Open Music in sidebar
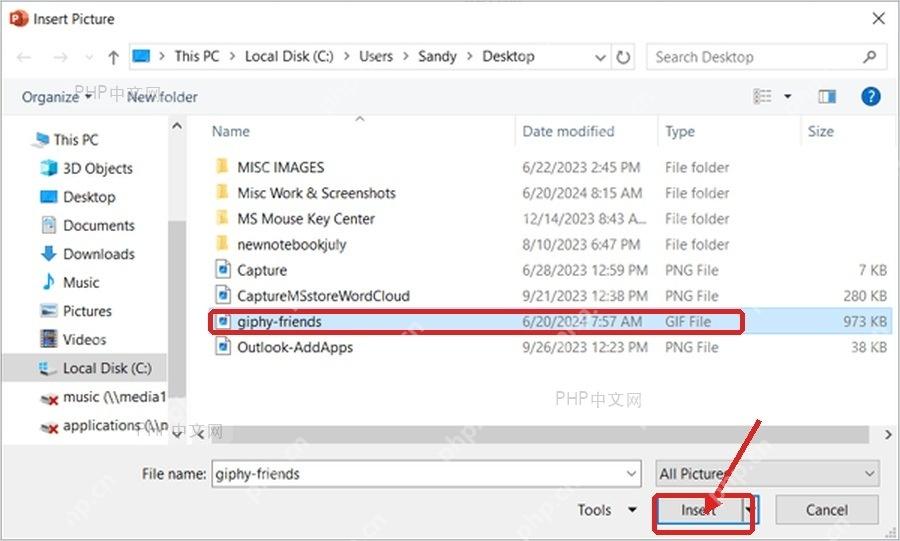 click(x=69, y=282)
